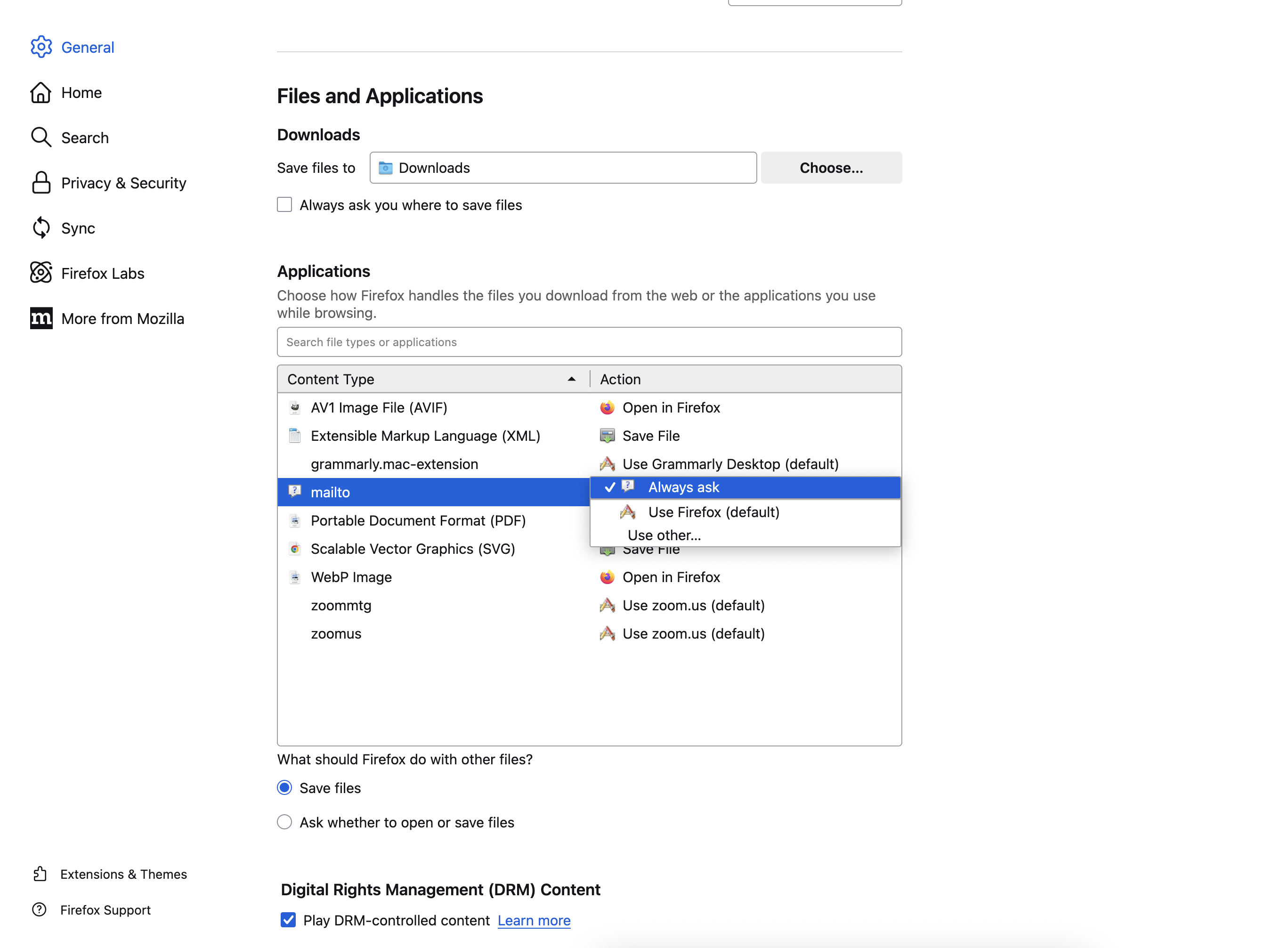1288x948 pixels.
Task: Select the zoomus content type row
Action: (x=433, y=633)
